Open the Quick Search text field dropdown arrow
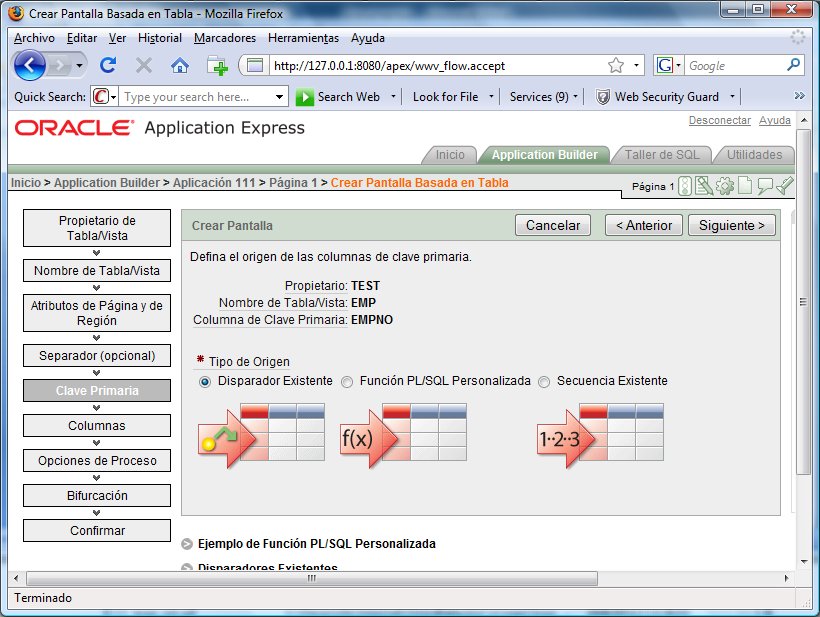The image size is (820, 617). coord(279,97)
